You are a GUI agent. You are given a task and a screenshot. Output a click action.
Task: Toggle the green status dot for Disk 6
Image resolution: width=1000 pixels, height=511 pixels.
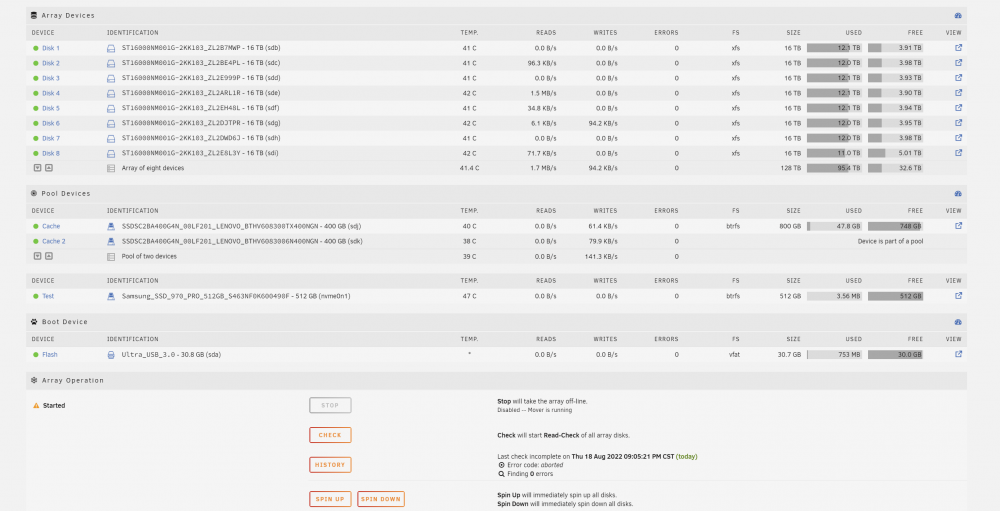coord(36,123)
